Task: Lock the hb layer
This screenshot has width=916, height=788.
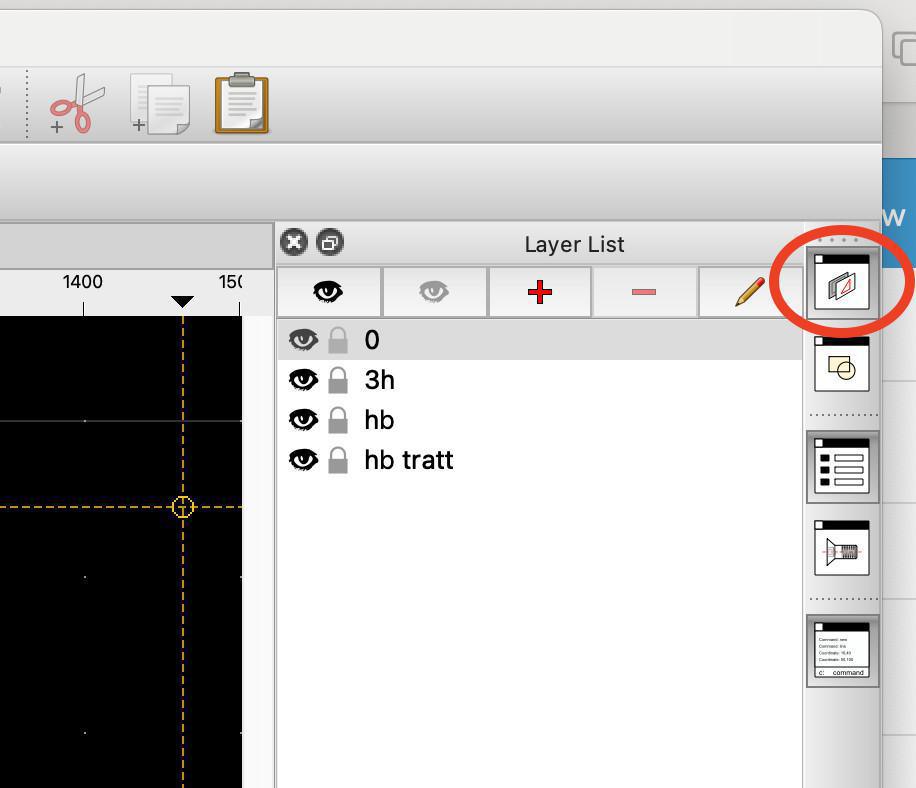Action: point(338,420)
